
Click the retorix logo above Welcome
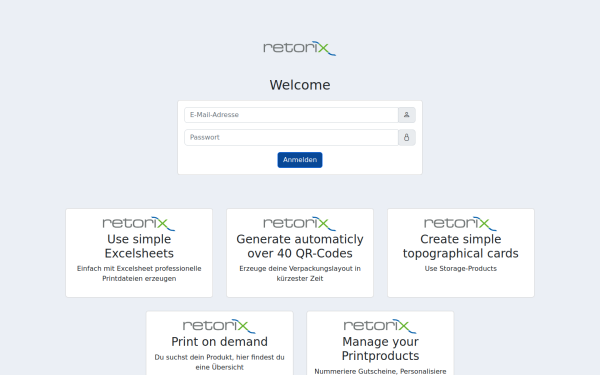[300, 48]
